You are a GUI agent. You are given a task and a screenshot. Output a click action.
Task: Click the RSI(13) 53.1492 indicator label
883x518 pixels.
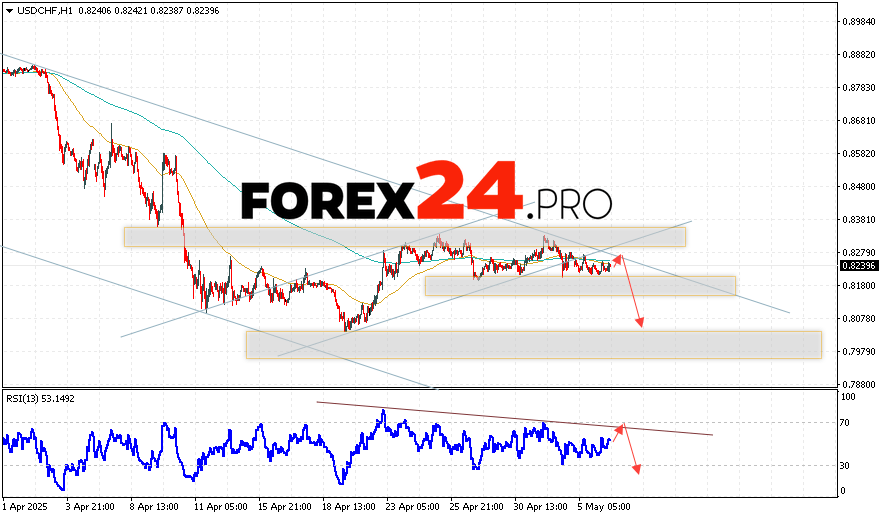[41, 399]
